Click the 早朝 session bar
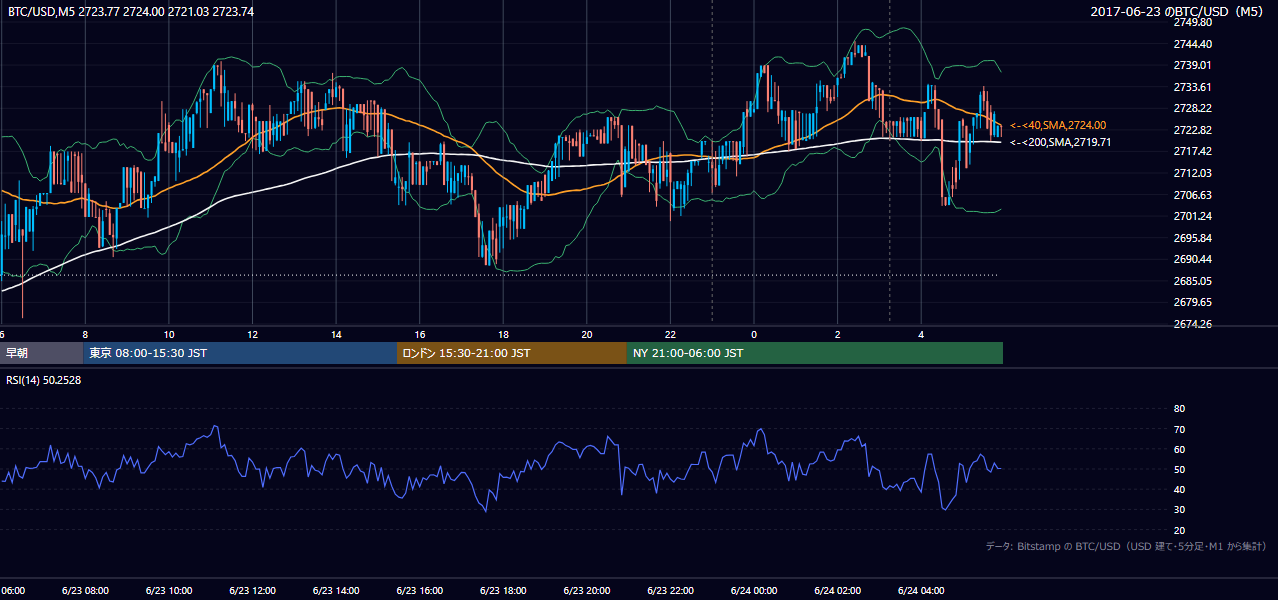 pyautogui.click(x=41, y=353)
